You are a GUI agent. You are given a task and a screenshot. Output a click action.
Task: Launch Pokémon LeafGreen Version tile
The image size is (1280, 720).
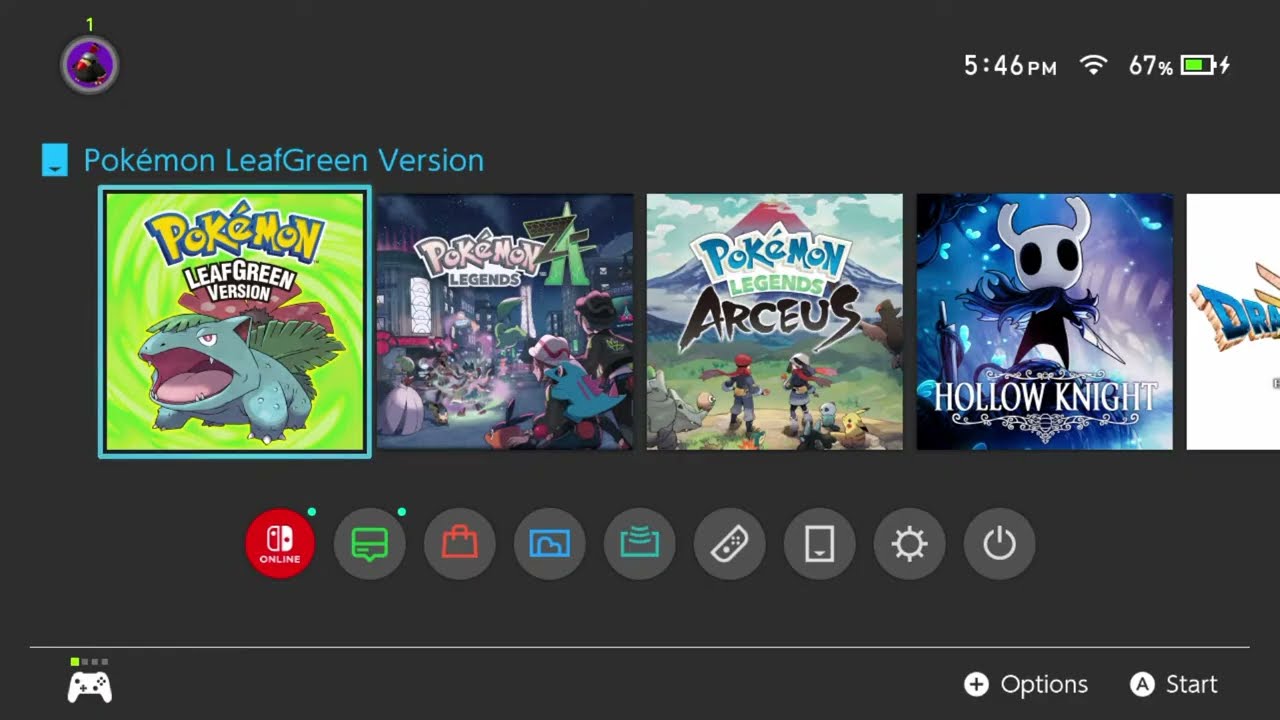point(235,322)
